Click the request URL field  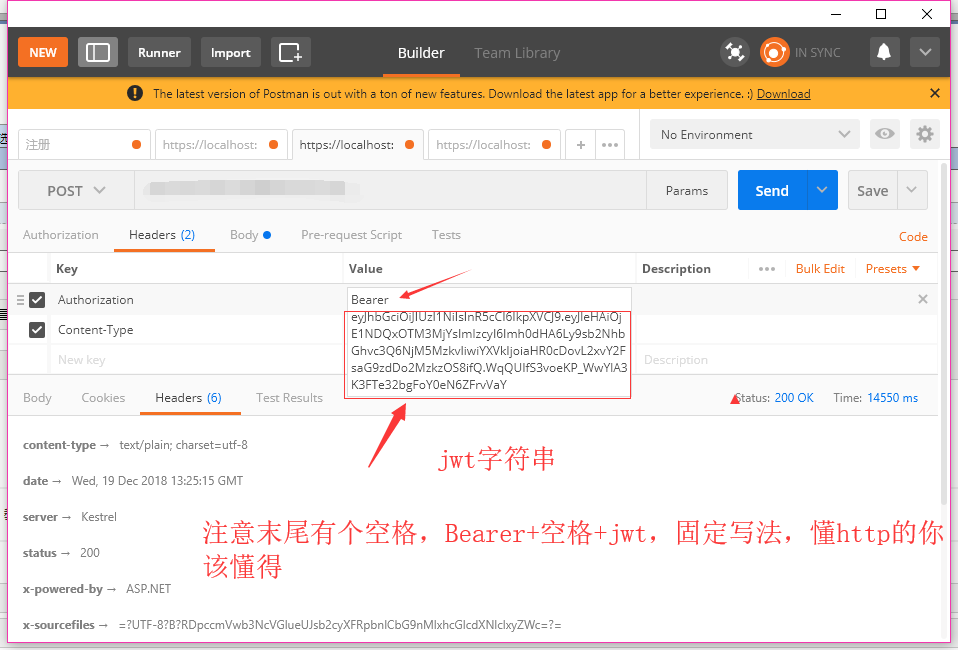[x=390, y=191]
